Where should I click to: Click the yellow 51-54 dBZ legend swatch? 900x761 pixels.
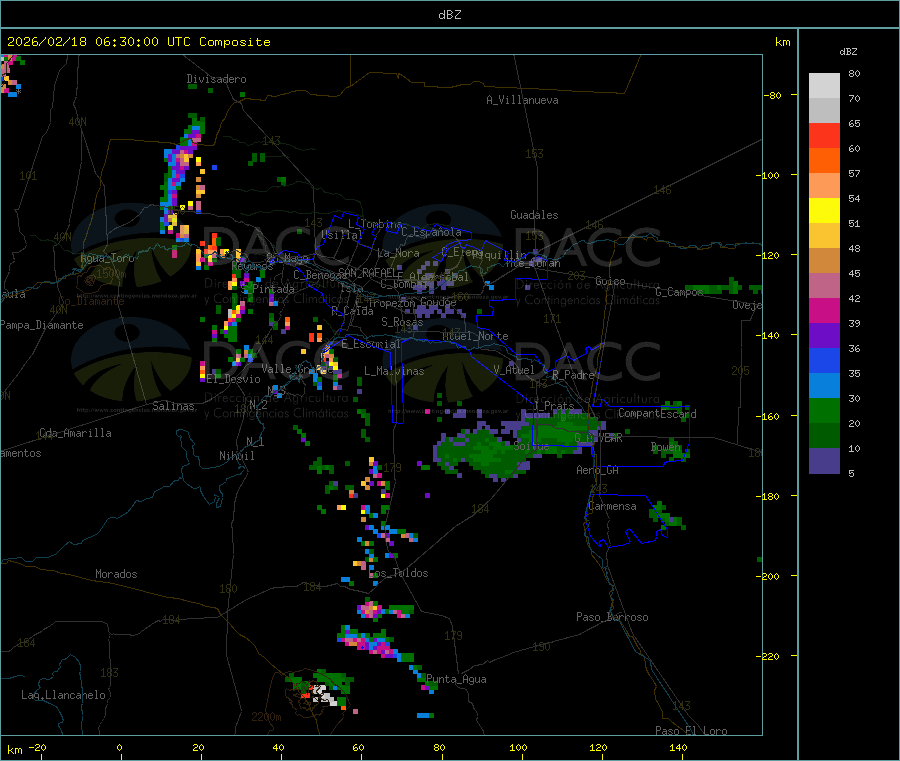[x=824, y=211]
